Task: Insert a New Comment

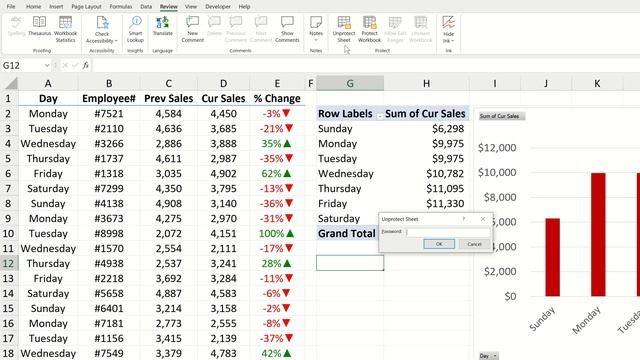Action: pyautogui.click(x=193, y=29)
